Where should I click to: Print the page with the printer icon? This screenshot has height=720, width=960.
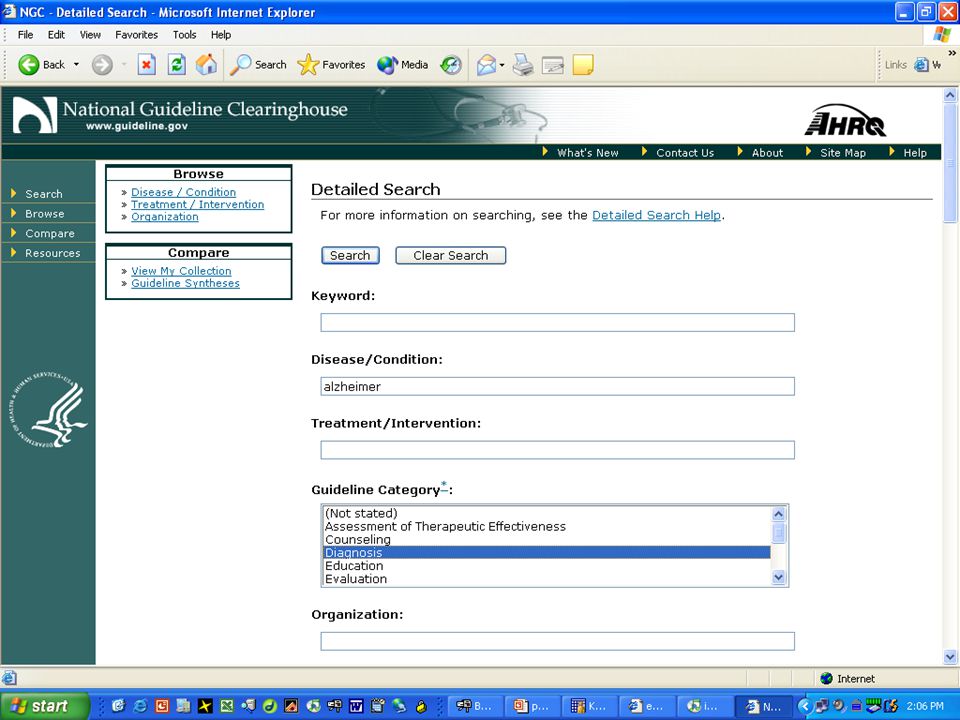click(523, 64)
